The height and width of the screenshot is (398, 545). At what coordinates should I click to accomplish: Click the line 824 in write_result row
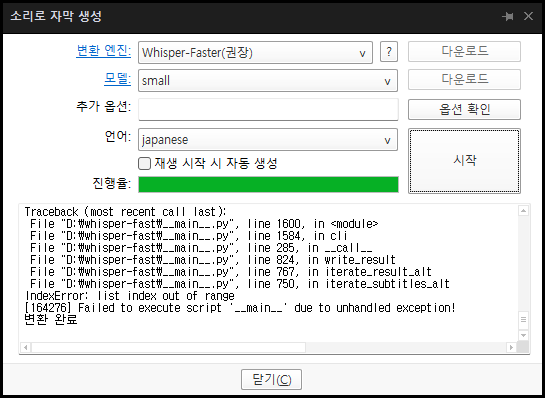click(213, 260)
